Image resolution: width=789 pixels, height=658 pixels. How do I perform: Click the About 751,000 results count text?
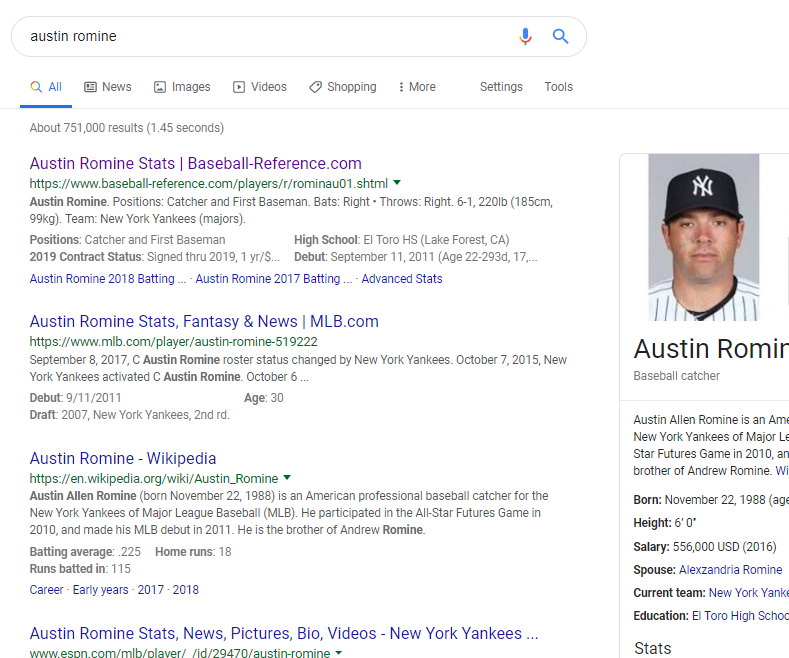click(127, 128)
